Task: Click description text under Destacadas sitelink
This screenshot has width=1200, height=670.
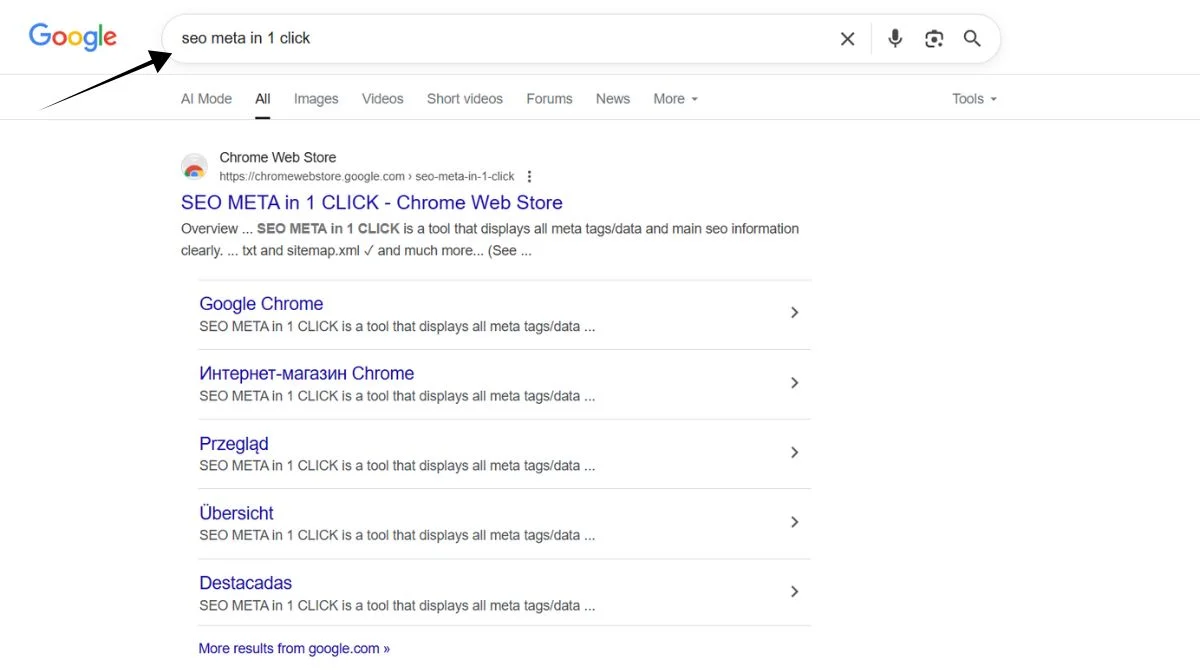Action: [397, 605]
